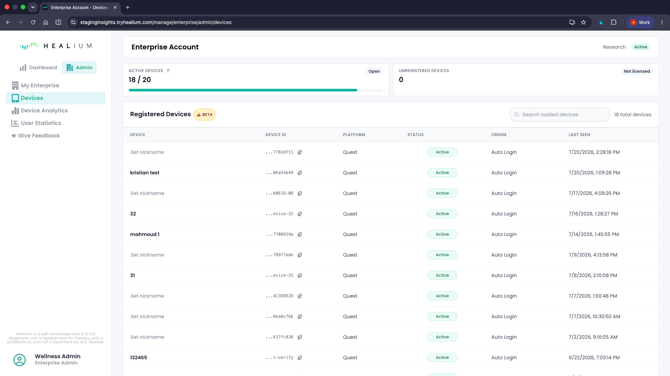This screenshot has height=376, width=670.
Task: Copy device ID of kristian test
Action: tap(300, 173)
